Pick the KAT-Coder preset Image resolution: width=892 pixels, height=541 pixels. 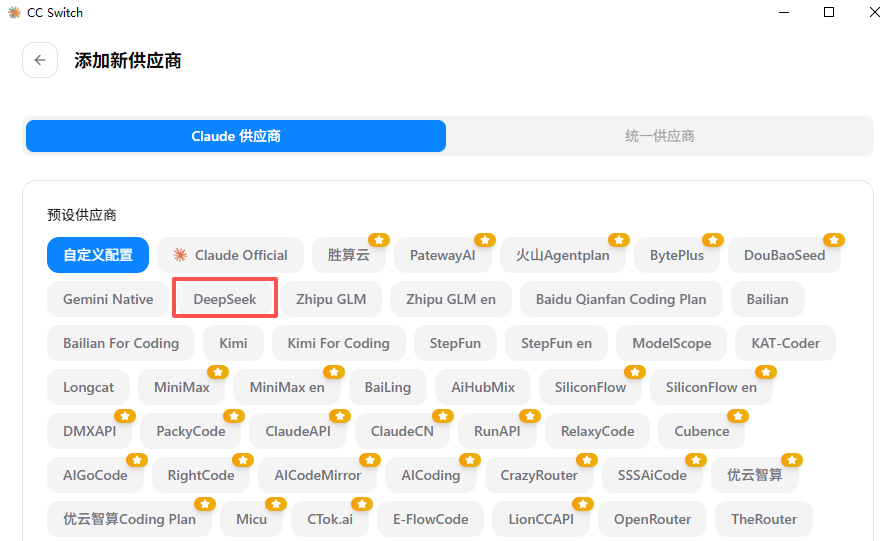tap(786, 343)
